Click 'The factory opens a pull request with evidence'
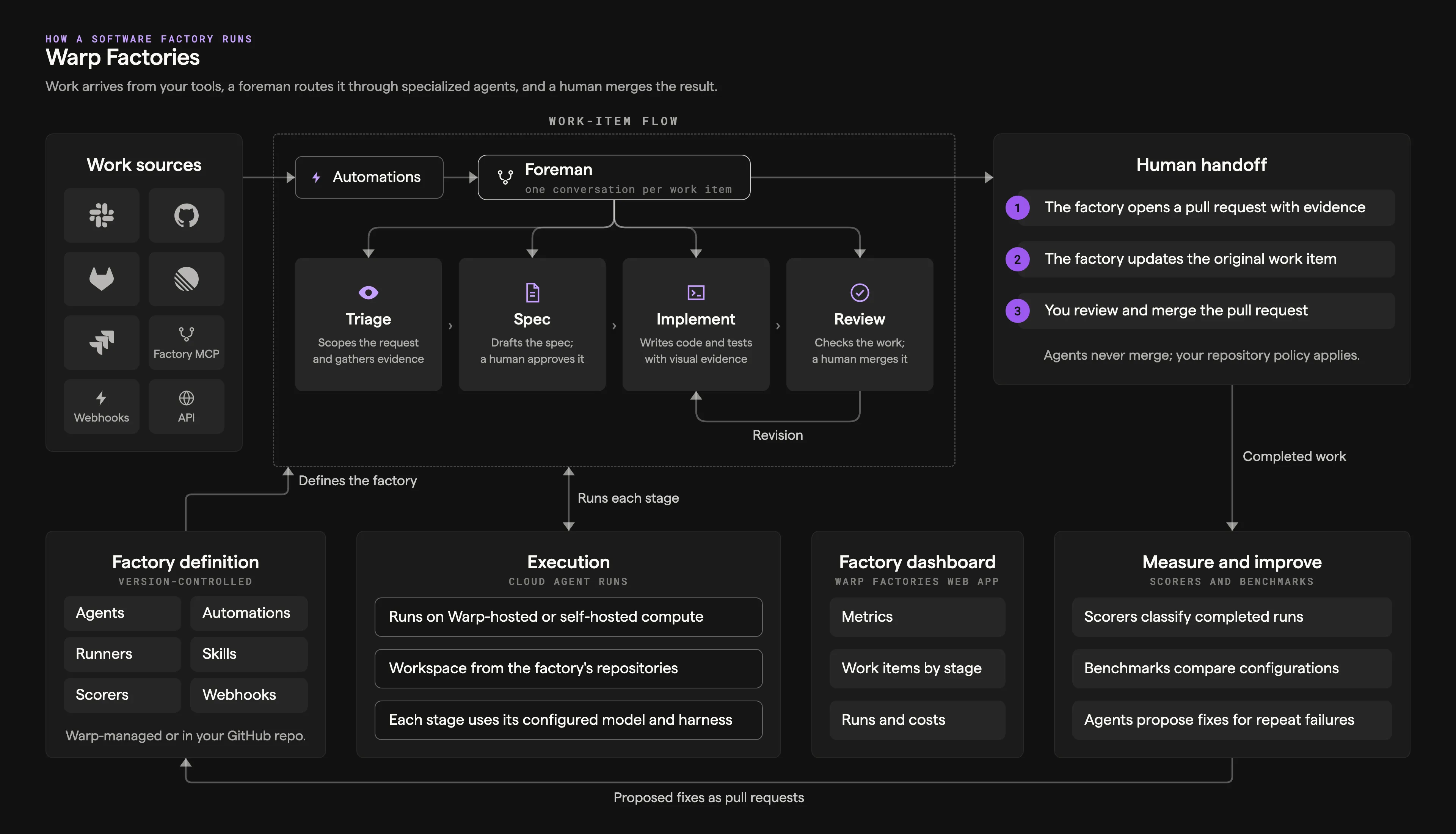Viewport: 1456px width, 834px height. pyautogui.click(x=1206, y=208)
